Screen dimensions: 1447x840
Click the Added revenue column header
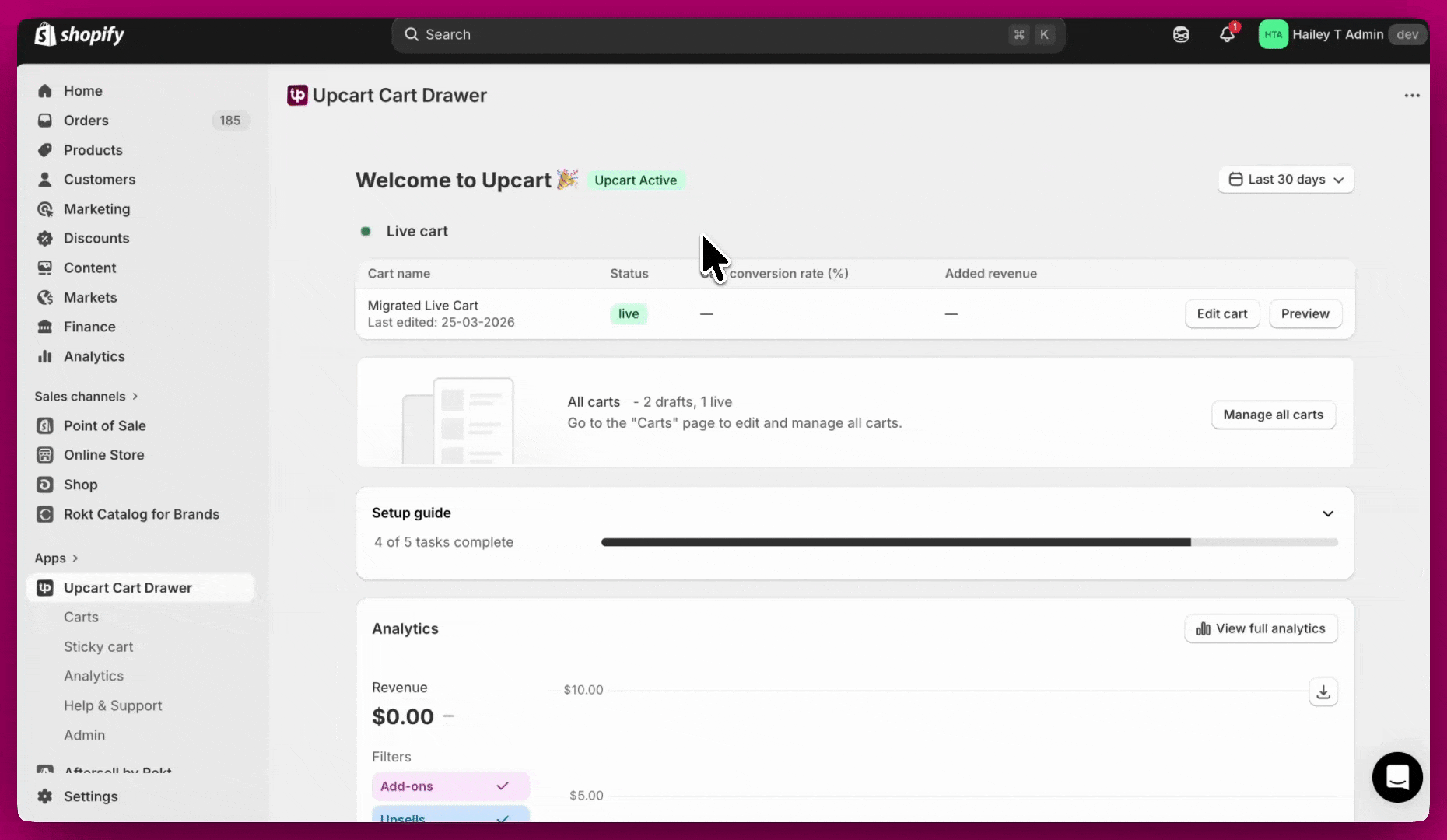(990, 274)
